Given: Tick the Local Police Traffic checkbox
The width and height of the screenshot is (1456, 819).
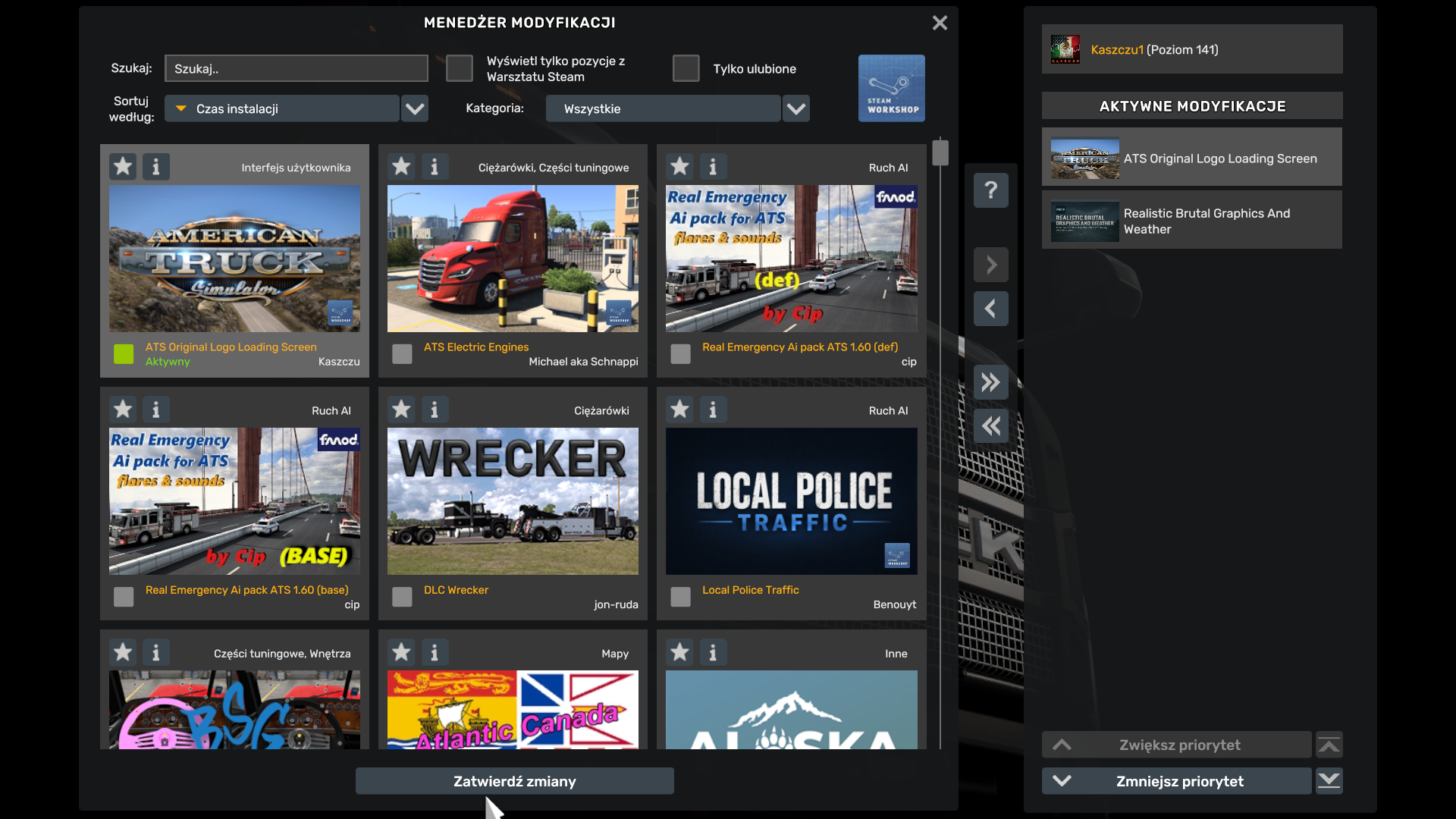Looking at the screenshot, I should [680, 597].
